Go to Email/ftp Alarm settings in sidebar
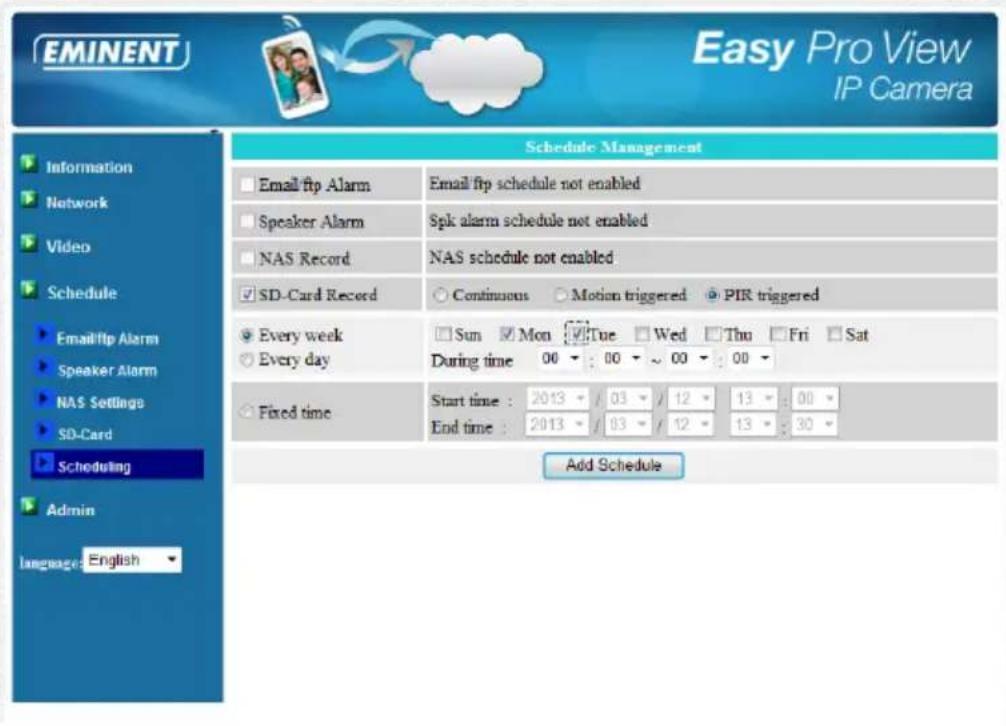The image size is (1006, 726). pyautogui.click(x=107, y=339)
